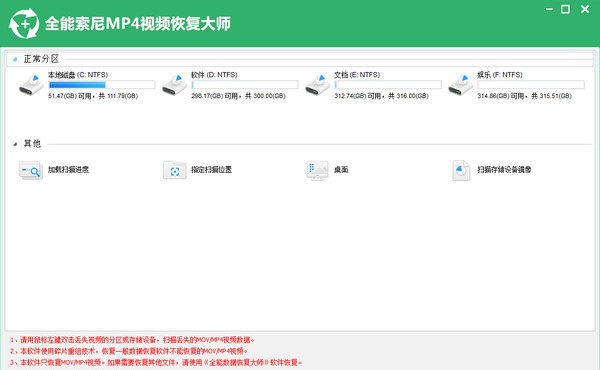The height and width of the screenshot is (370, 600).
Task: Click the 本地磁盘 (C: NTFS) label
Action: (x=78, y=75)
